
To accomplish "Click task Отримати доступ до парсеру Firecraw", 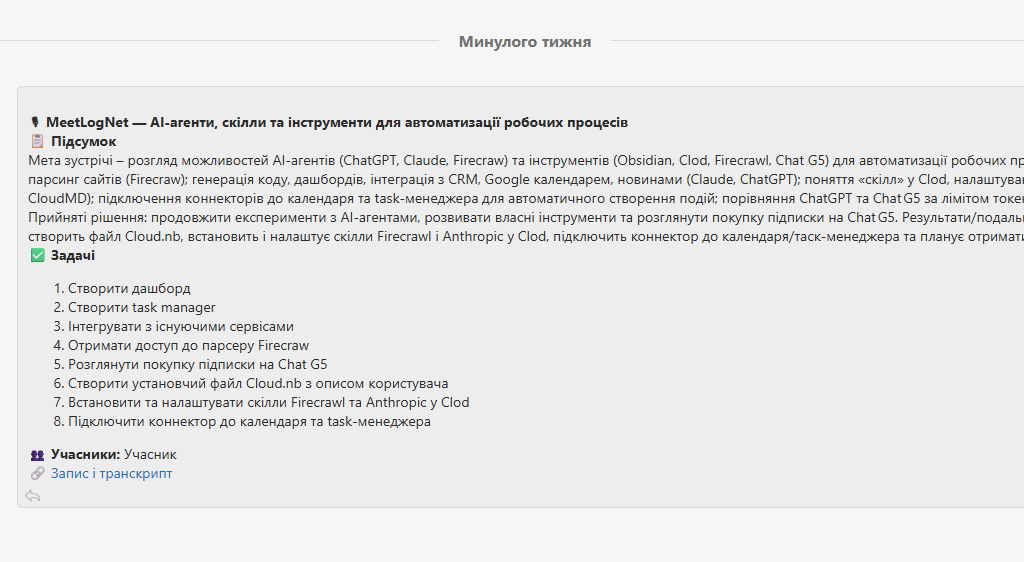I will [x=189, y=345].
